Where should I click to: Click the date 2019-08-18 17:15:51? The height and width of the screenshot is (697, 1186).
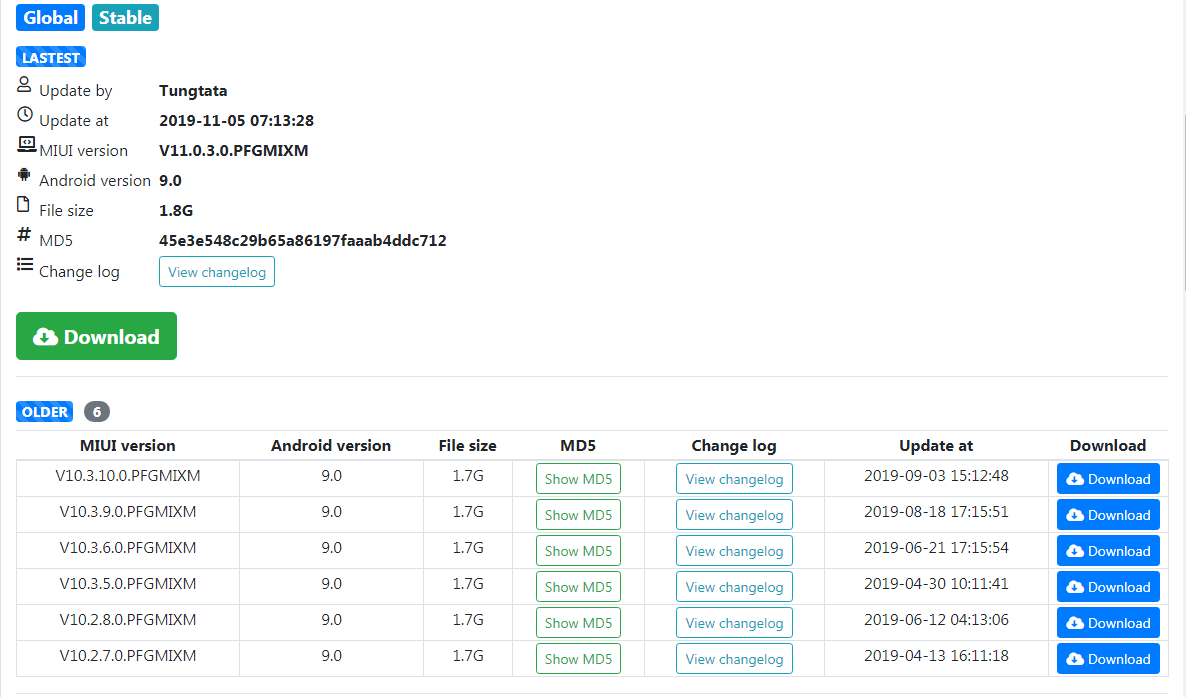[x=936, y=512]
